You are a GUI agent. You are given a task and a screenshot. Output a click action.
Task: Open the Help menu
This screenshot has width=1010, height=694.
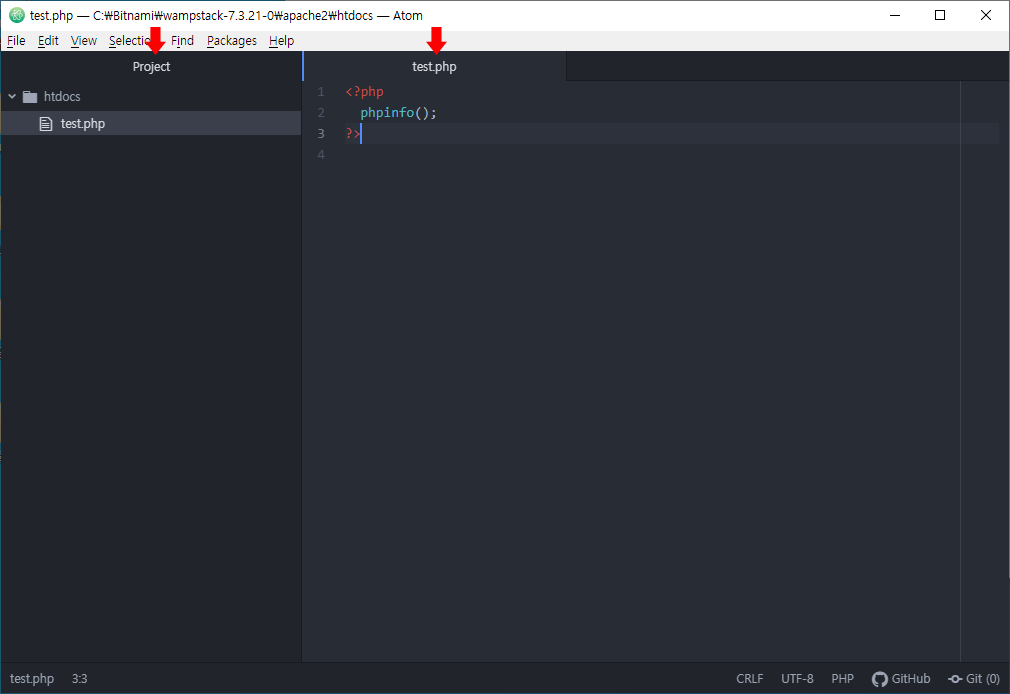click(x=281, y=41)
